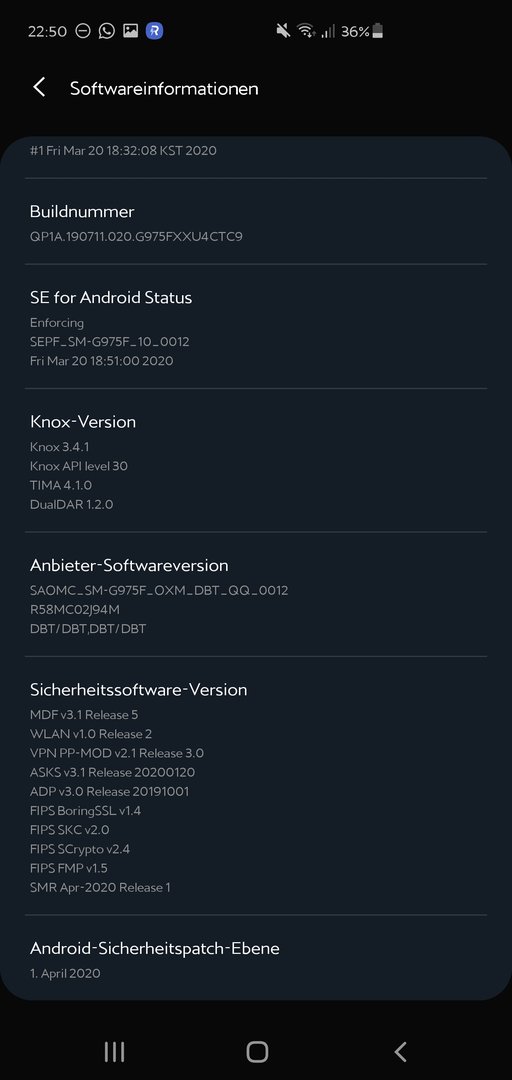
Task: Tap the Sicherheitssoftware-Version entry
Action: point(256,787)
